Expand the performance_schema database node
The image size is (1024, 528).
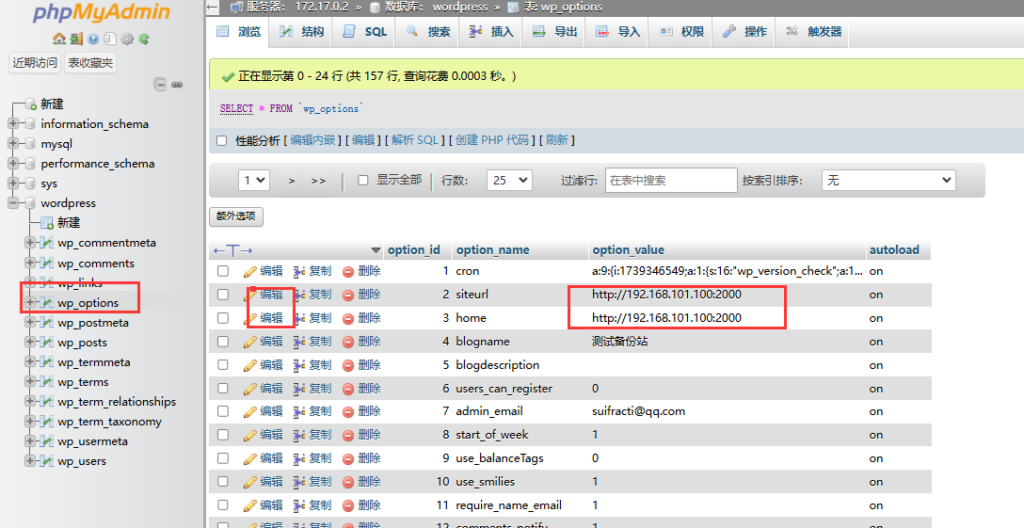pyautogui.click(x=13, y=163)
